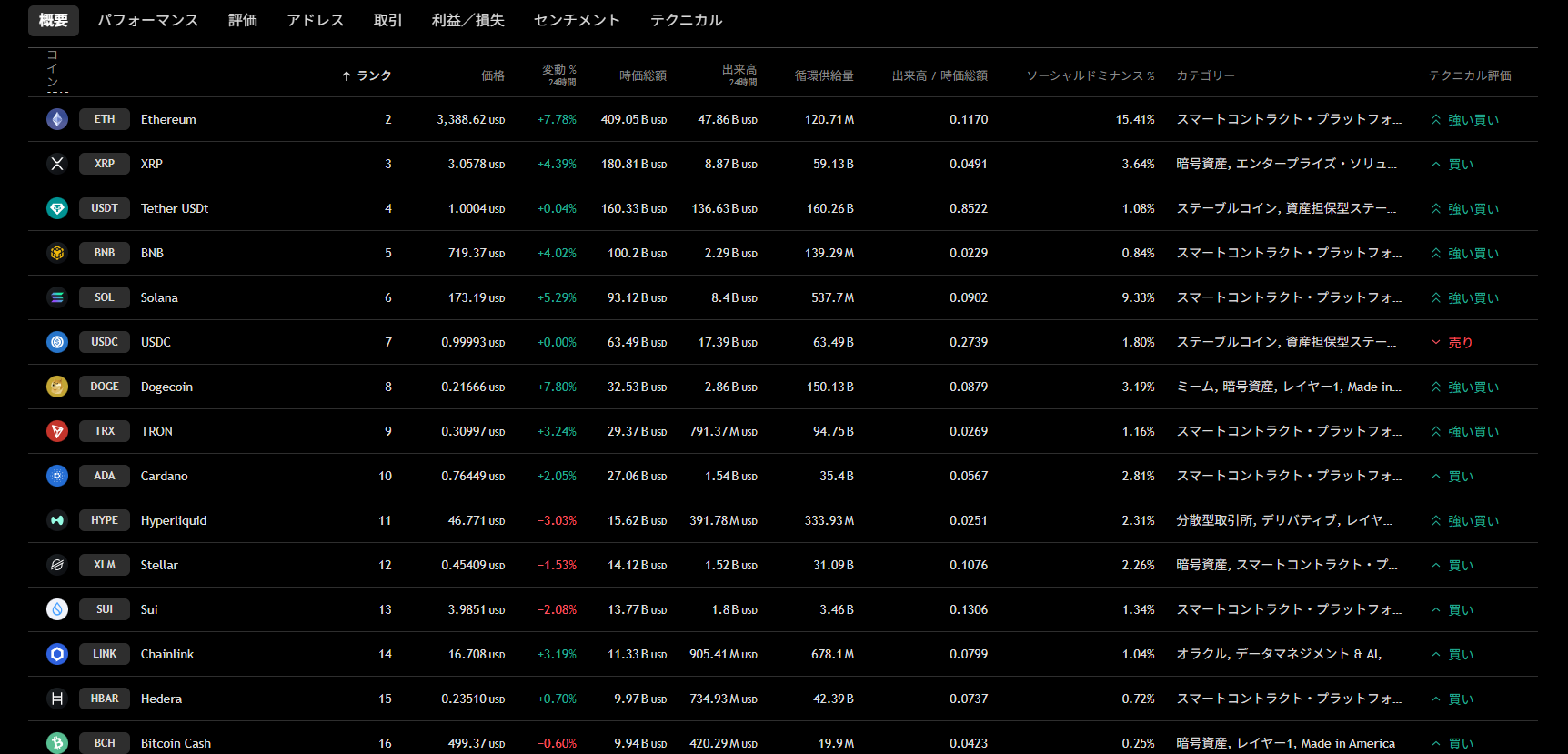The image size is (1568, 754).
Task: Click the USDT ticker badge
Action: (105, 208)
